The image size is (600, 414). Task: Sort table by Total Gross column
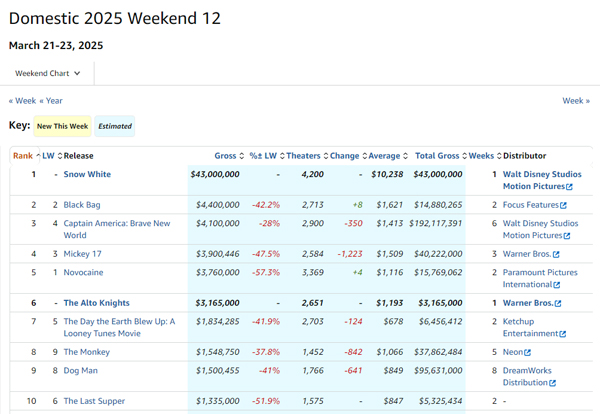pyautogui.click(x=441, y=156)
